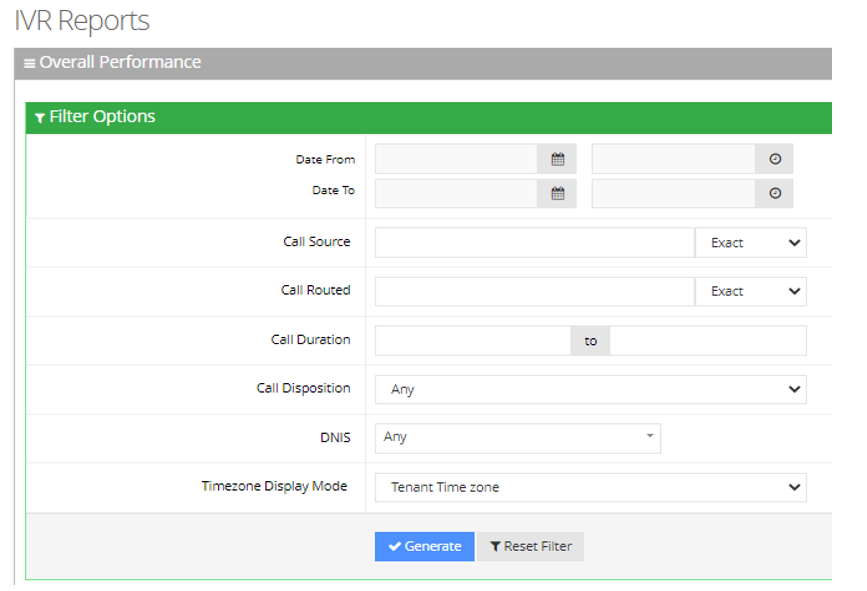This screenshot has width=867, height=591.
Task: Click the Date From date input field
Action: click(456, 159)
